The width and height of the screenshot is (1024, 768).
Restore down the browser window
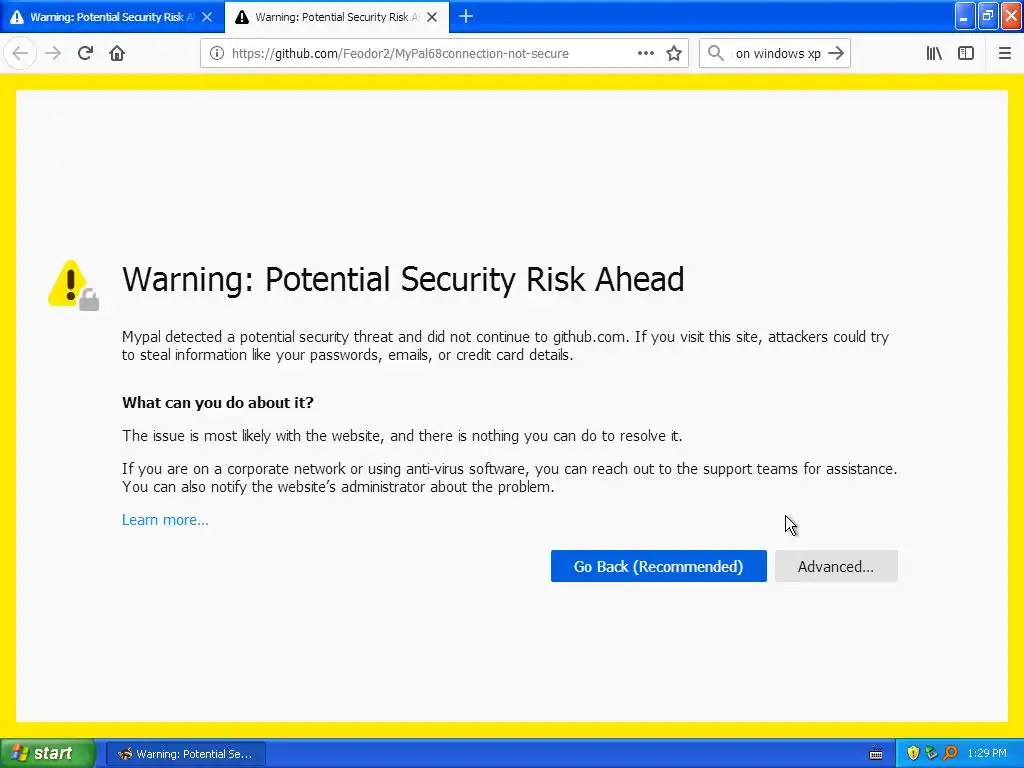click(x=988, y=16)
